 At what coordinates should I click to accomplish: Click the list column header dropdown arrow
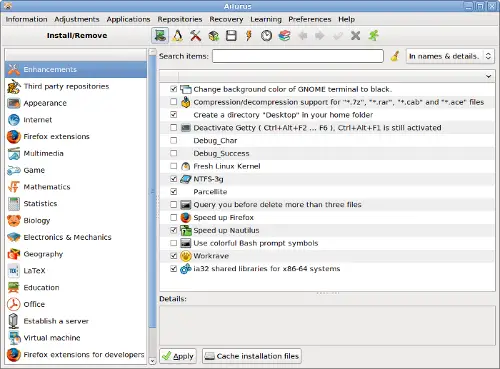[x=488, y=76]
